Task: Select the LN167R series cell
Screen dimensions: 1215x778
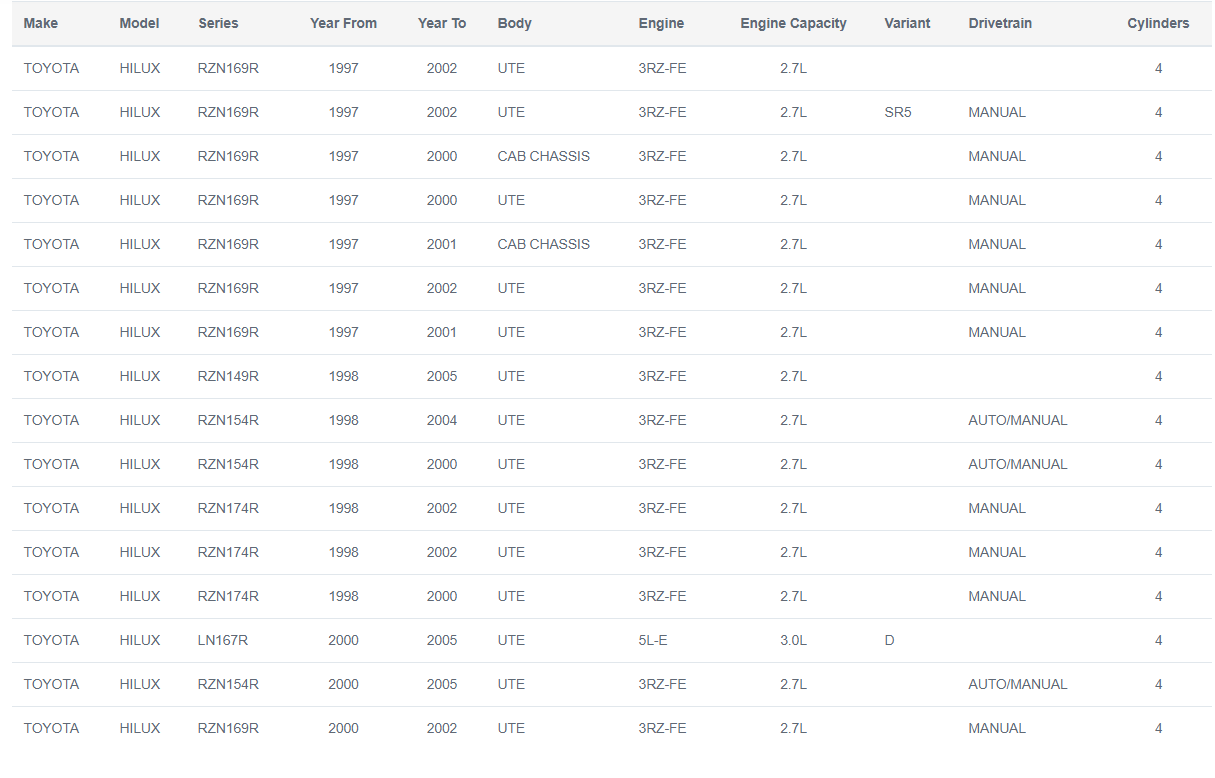Action: (x=223, y=640)
